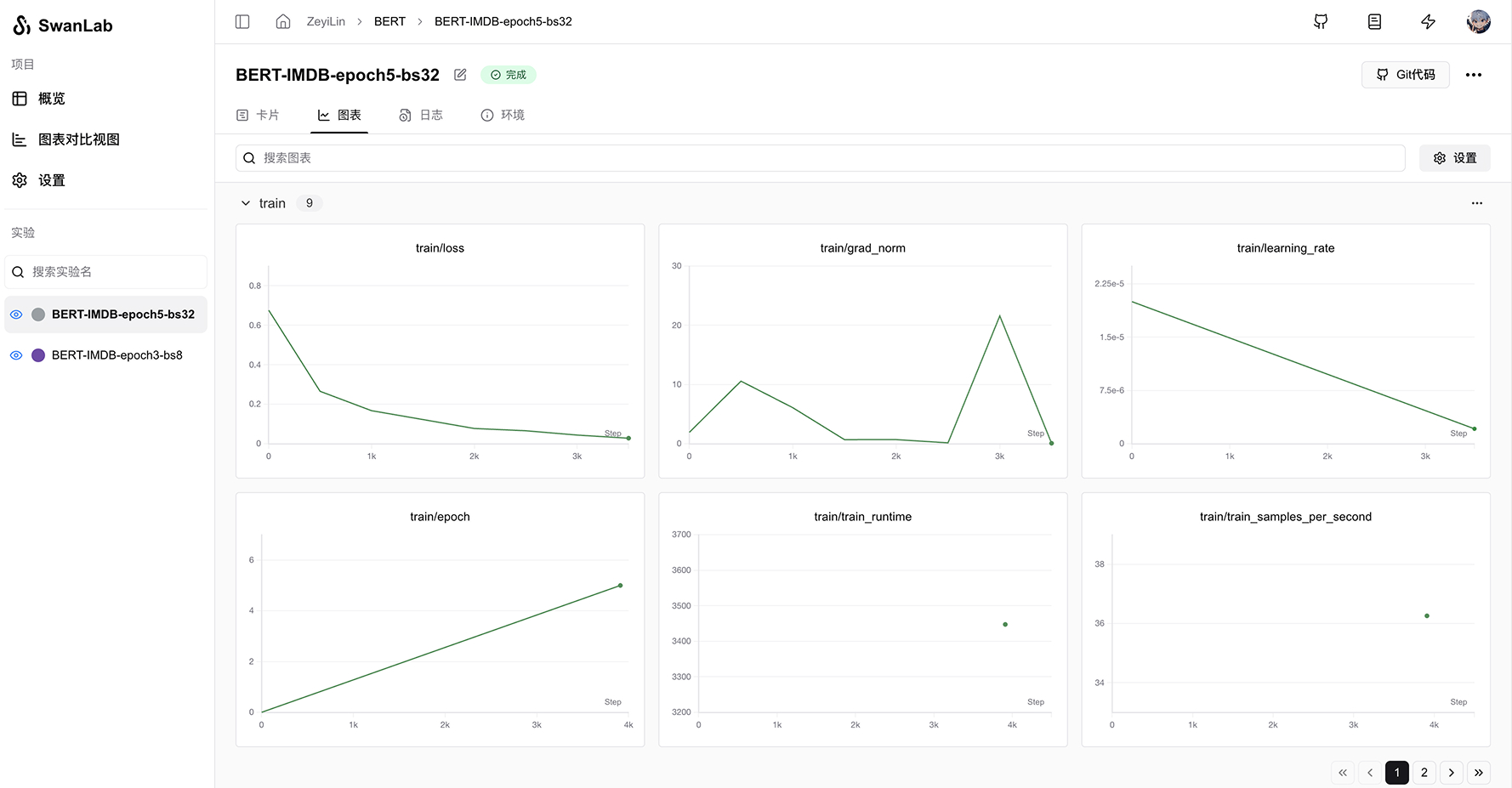Jump to last page of charts

[1479, 773]
